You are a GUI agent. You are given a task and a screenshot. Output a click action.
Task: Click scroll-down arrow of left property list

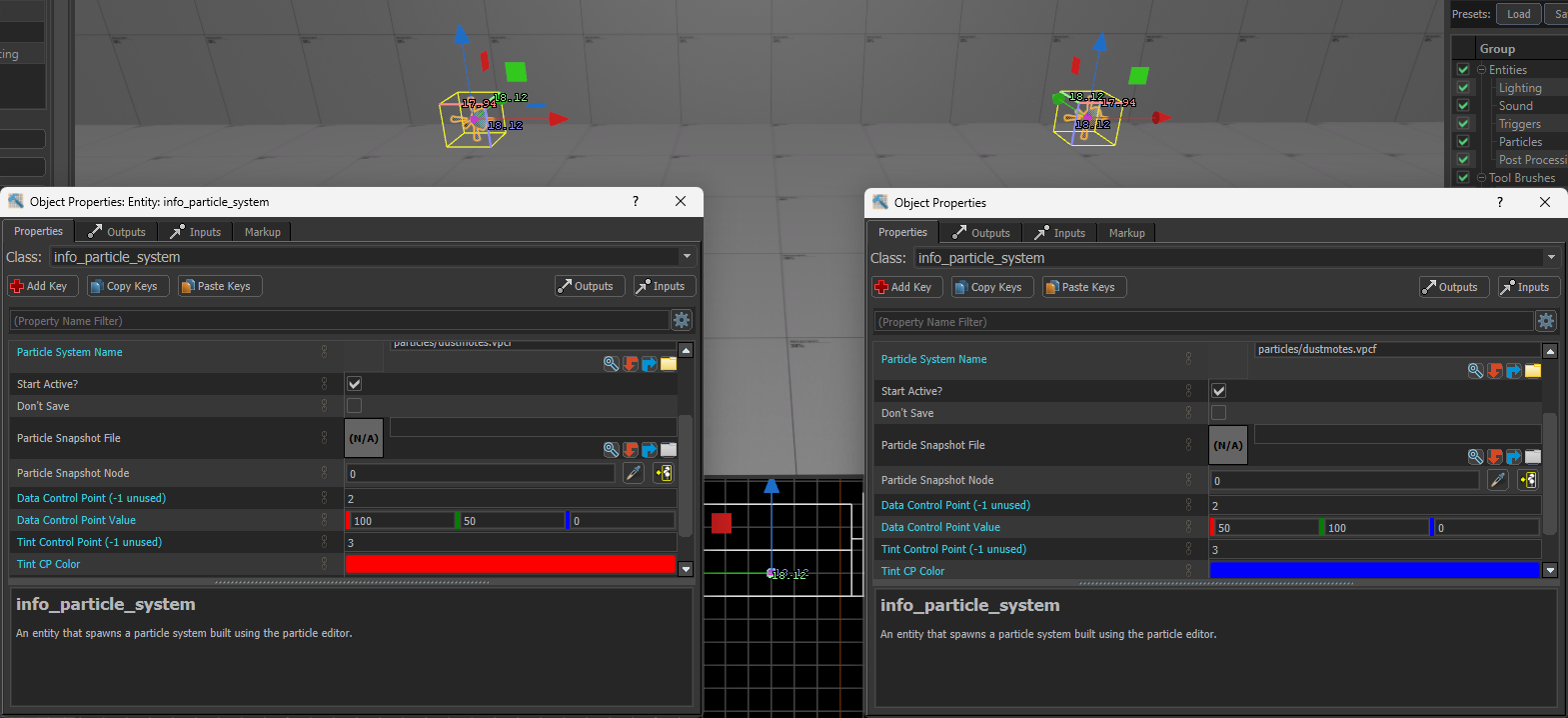(x=686, y=569)
